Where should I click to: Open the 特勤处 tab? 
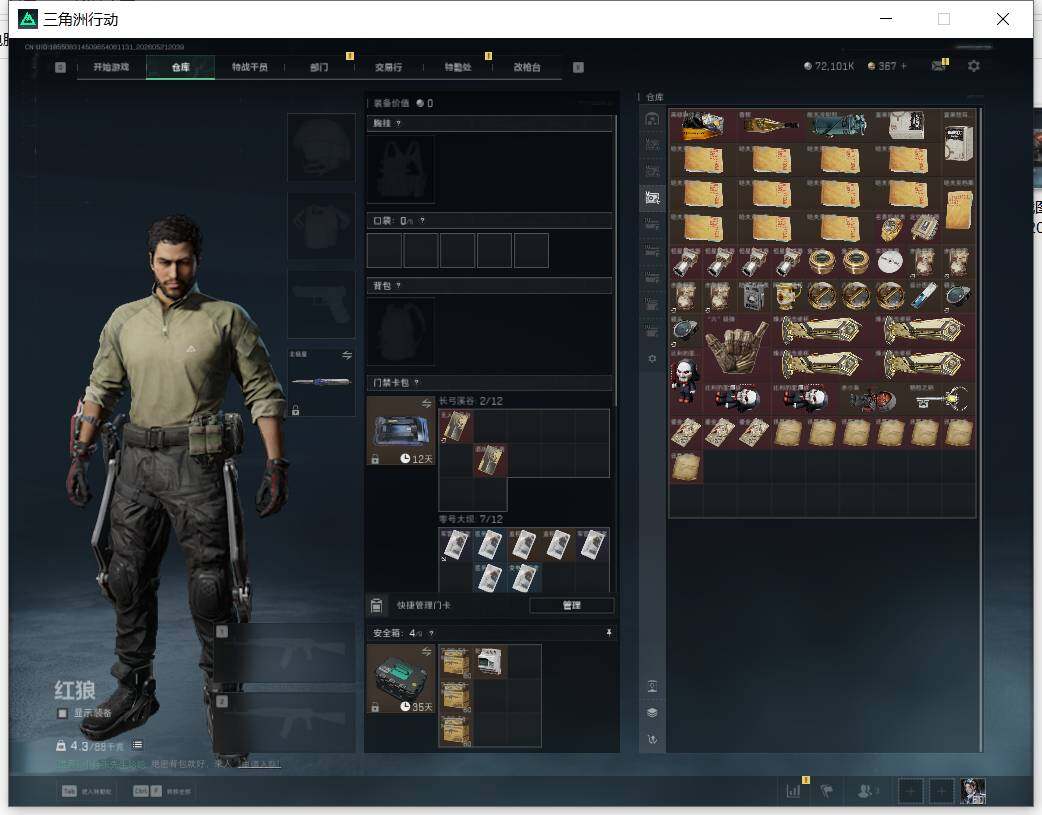pyautogui.click(x=457, y=67)
